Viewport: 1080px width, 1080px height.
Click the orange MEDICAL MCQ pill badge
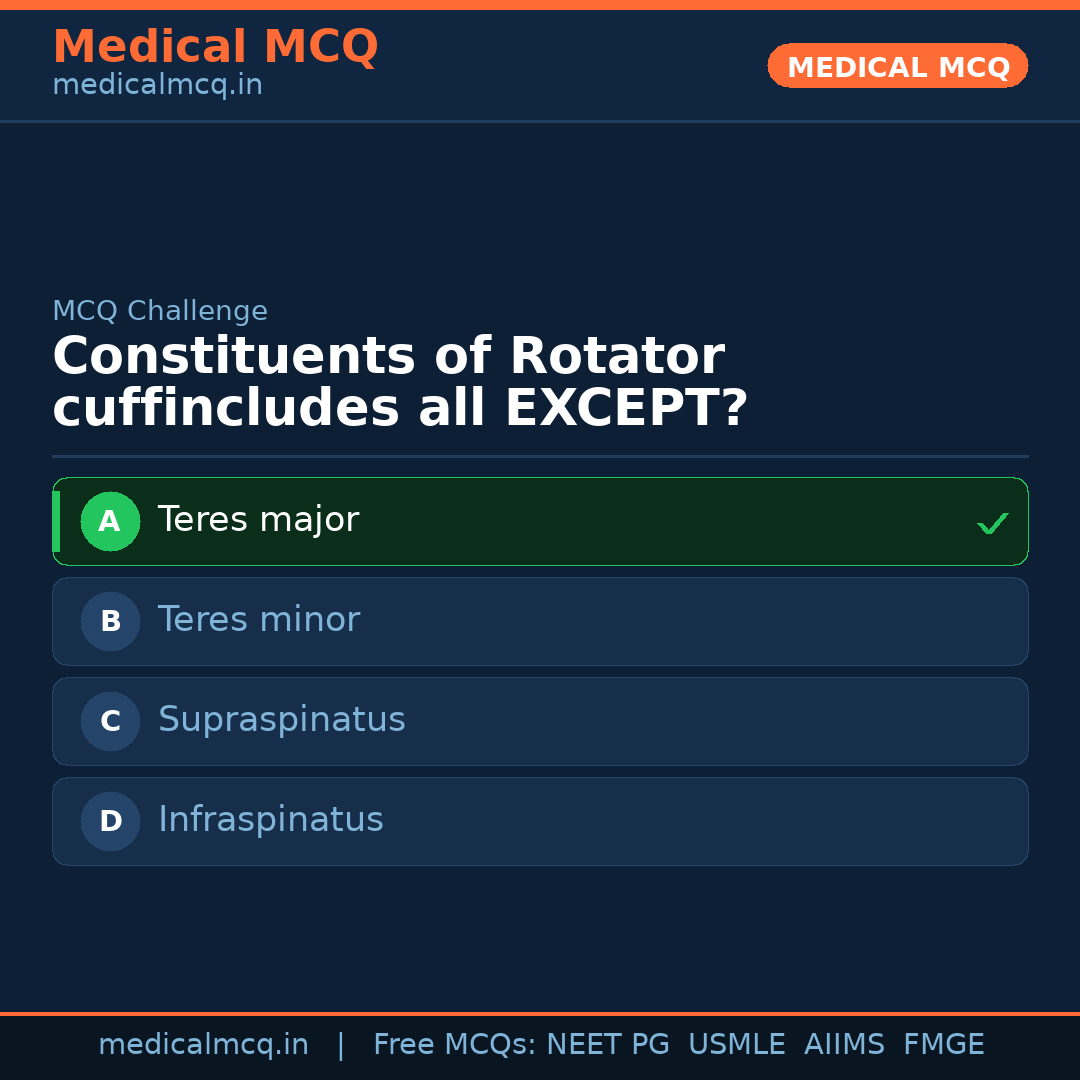coord(897,66)
